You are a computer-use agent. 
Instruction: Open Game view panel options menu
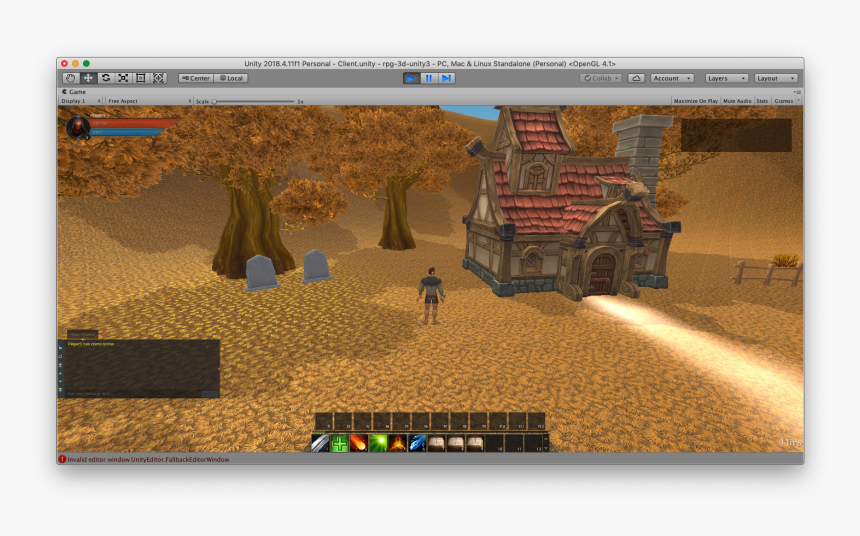pyautogui.click(x=797, y=92)
